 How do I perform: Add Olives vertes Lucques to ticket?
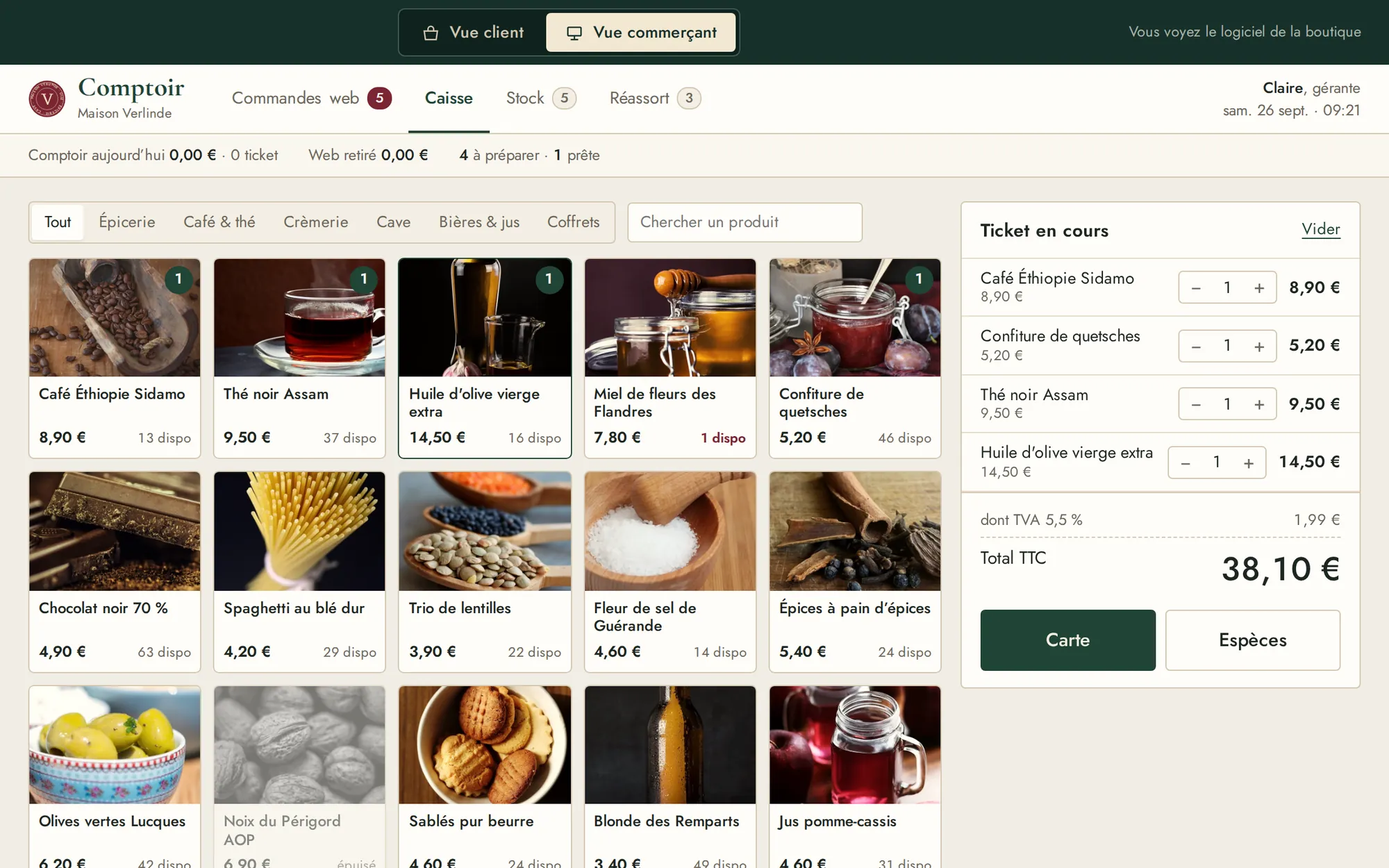click(x=115, y=777)
